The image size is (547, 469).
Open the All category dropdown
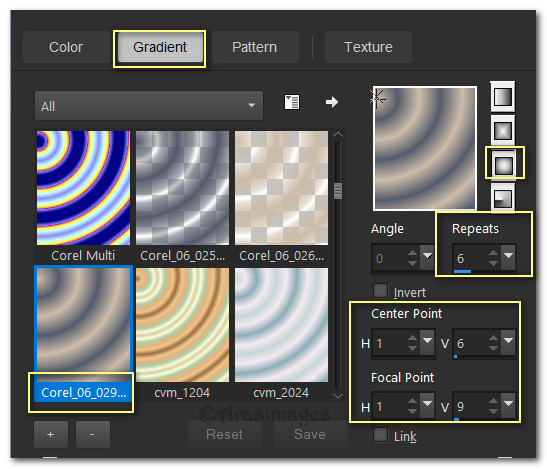pyautogui.click(x=149, y=106)
